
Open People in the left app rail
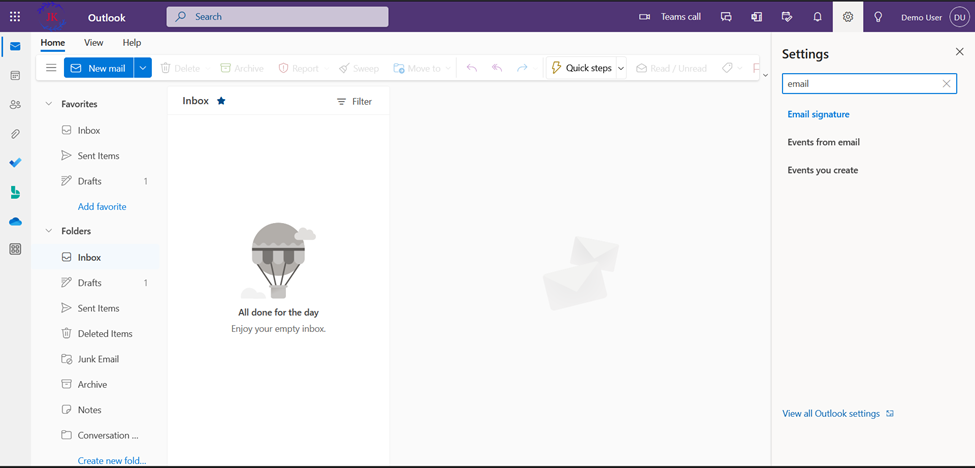[16, 105]
